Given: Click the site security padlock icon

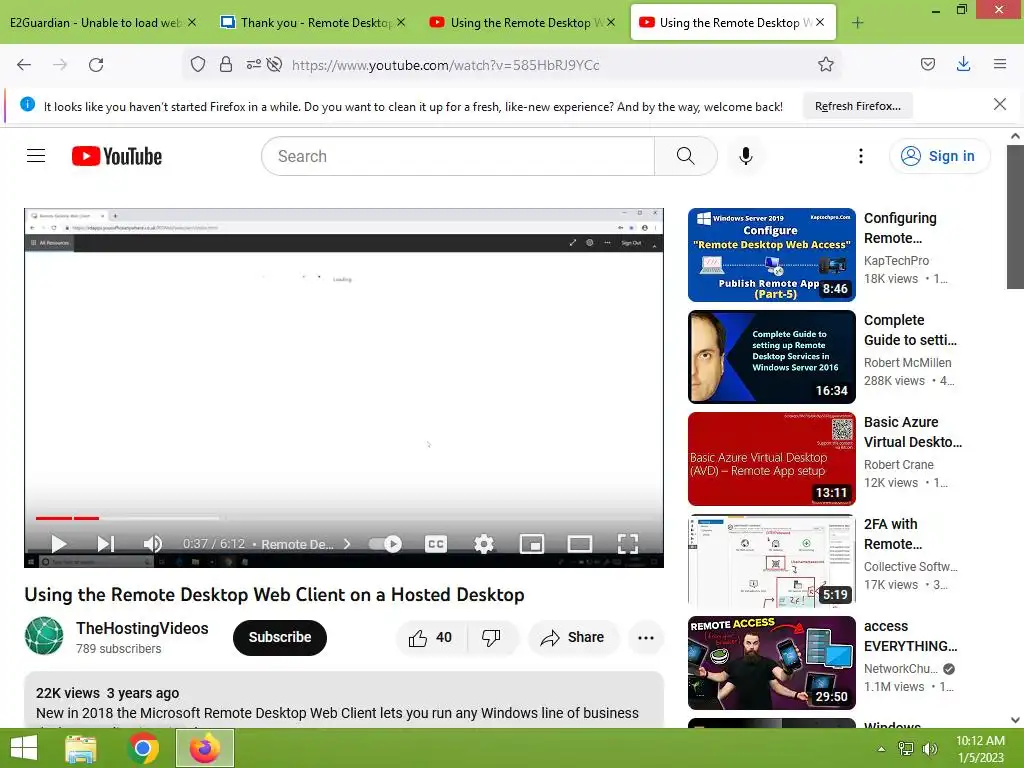Looking at the screenshot, I should point(226,64).
